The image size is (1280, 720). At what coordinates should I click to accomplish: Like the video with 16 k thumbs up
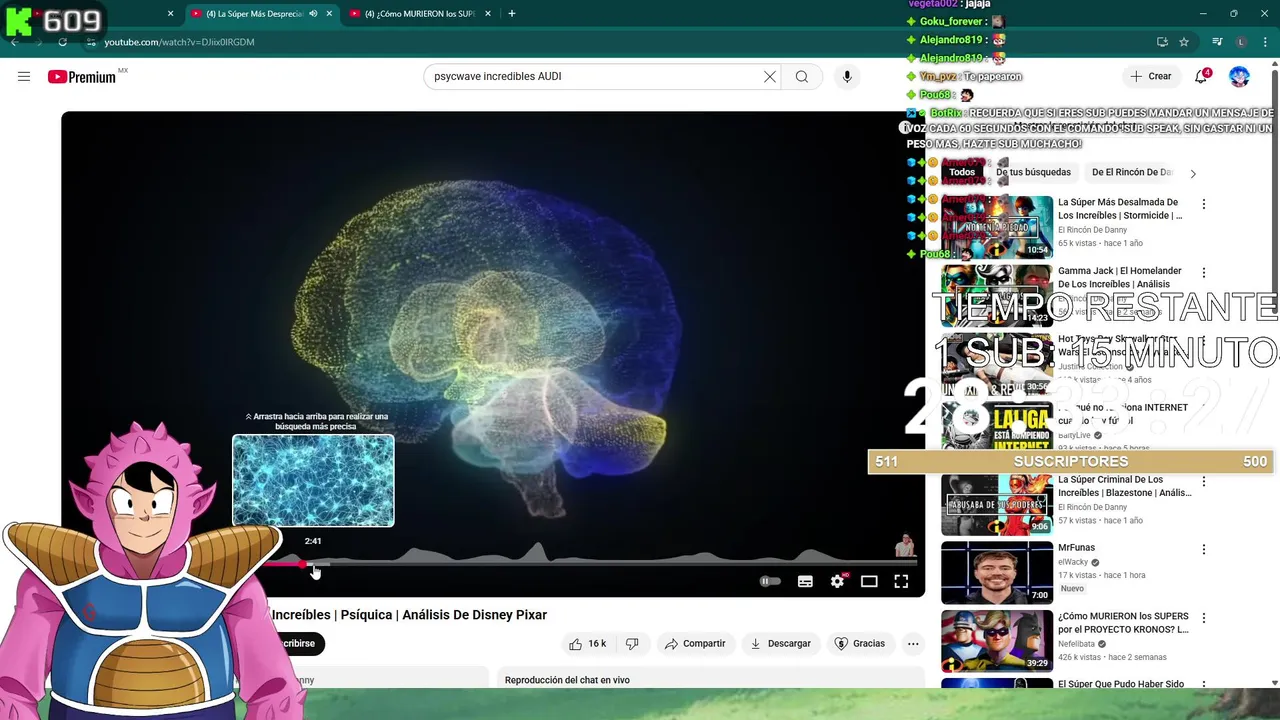588,643
